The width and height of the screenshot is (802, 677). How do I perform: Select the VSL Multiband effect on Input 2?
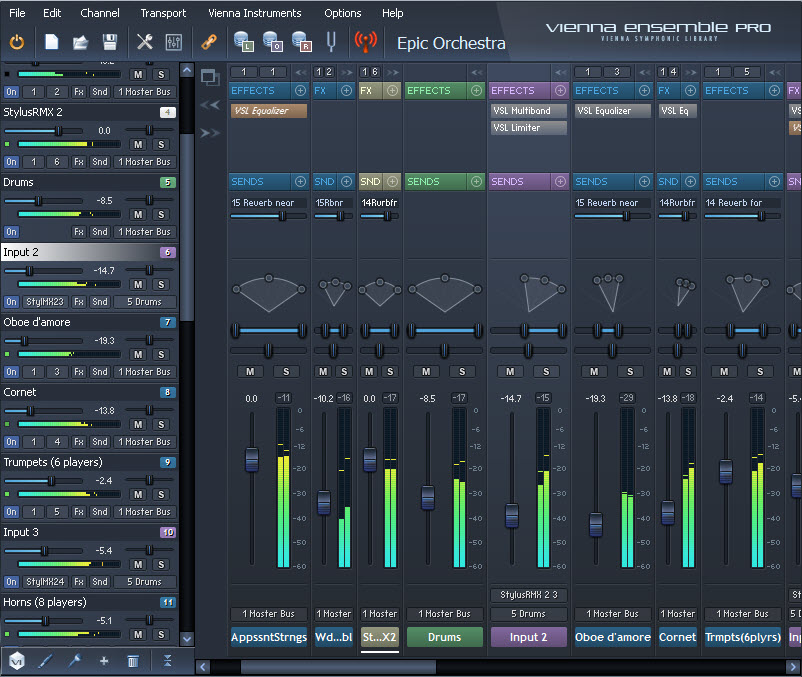(528, 111)
